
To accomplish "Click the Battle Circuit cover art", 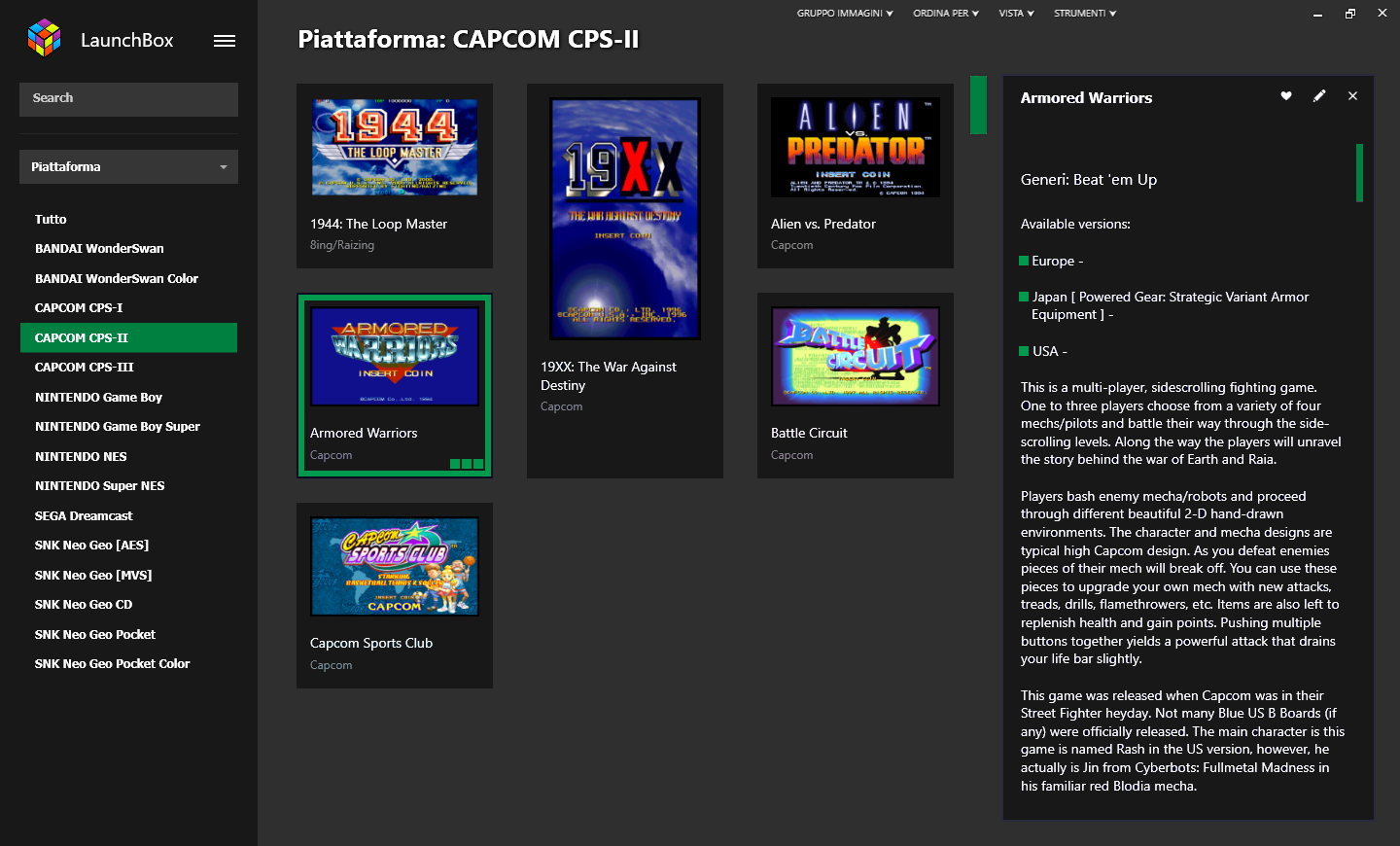I will click(856, 357).
